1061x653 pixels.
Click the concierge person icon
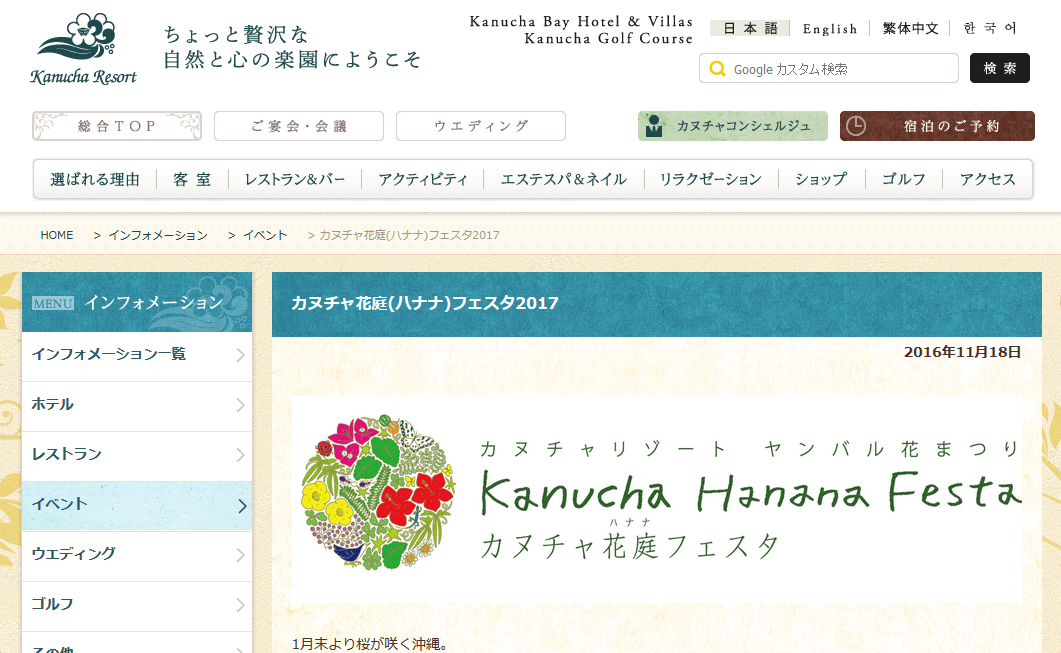pyautogui.click(x=654, y=126)
